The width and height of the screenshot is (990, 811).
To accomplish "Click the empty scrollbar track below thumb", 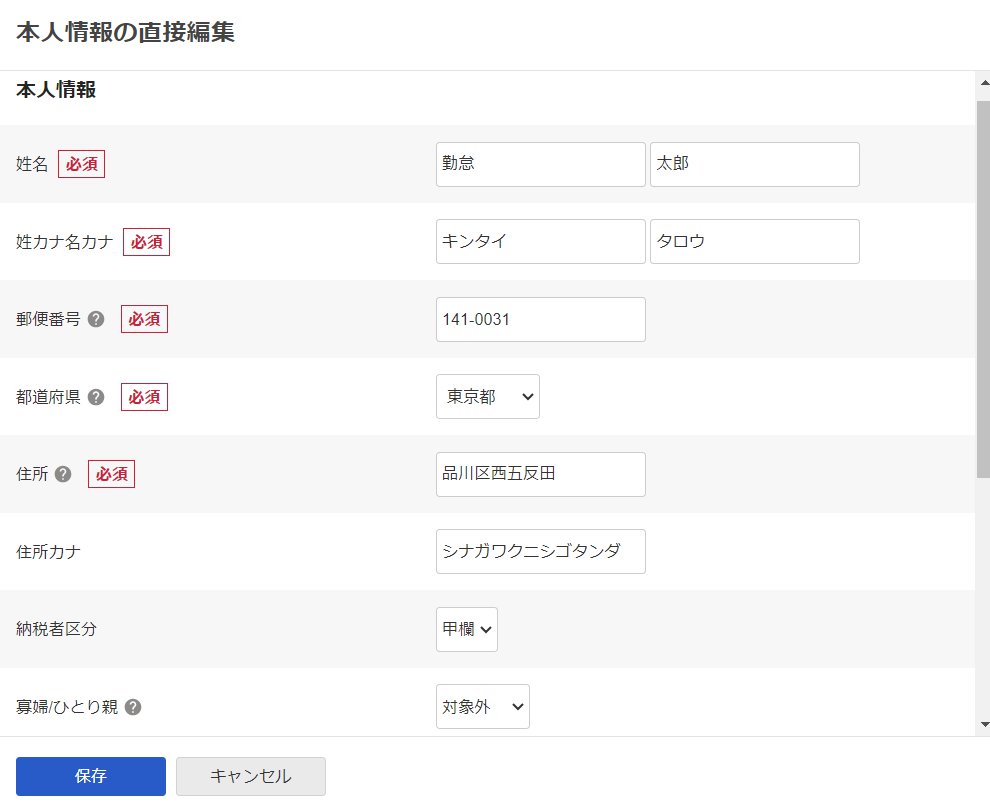I will [983, 600].
